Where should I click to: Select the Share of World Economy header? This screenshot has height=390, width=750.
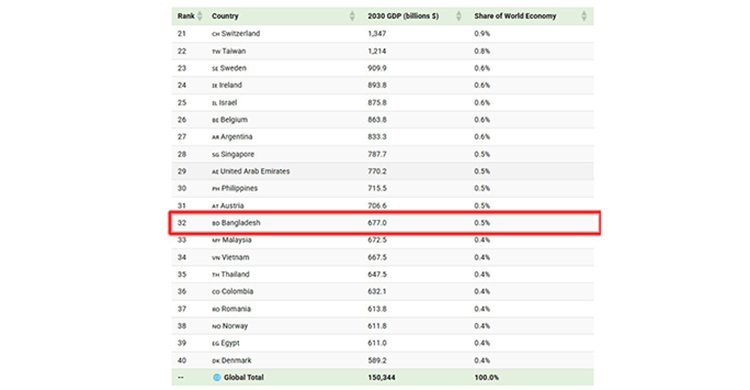tap(515, 16)
